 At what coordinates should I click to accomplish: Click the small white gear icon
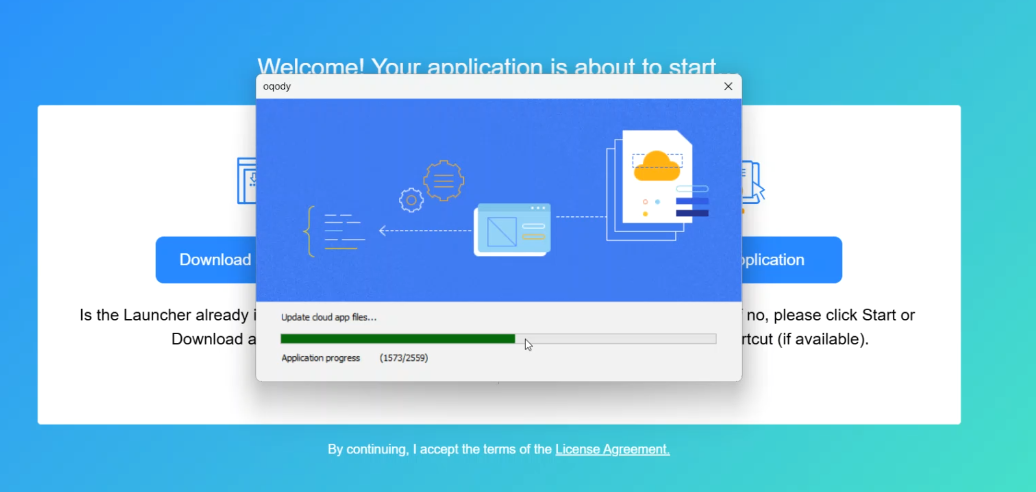pyautogui.click(x=411, y=200)
